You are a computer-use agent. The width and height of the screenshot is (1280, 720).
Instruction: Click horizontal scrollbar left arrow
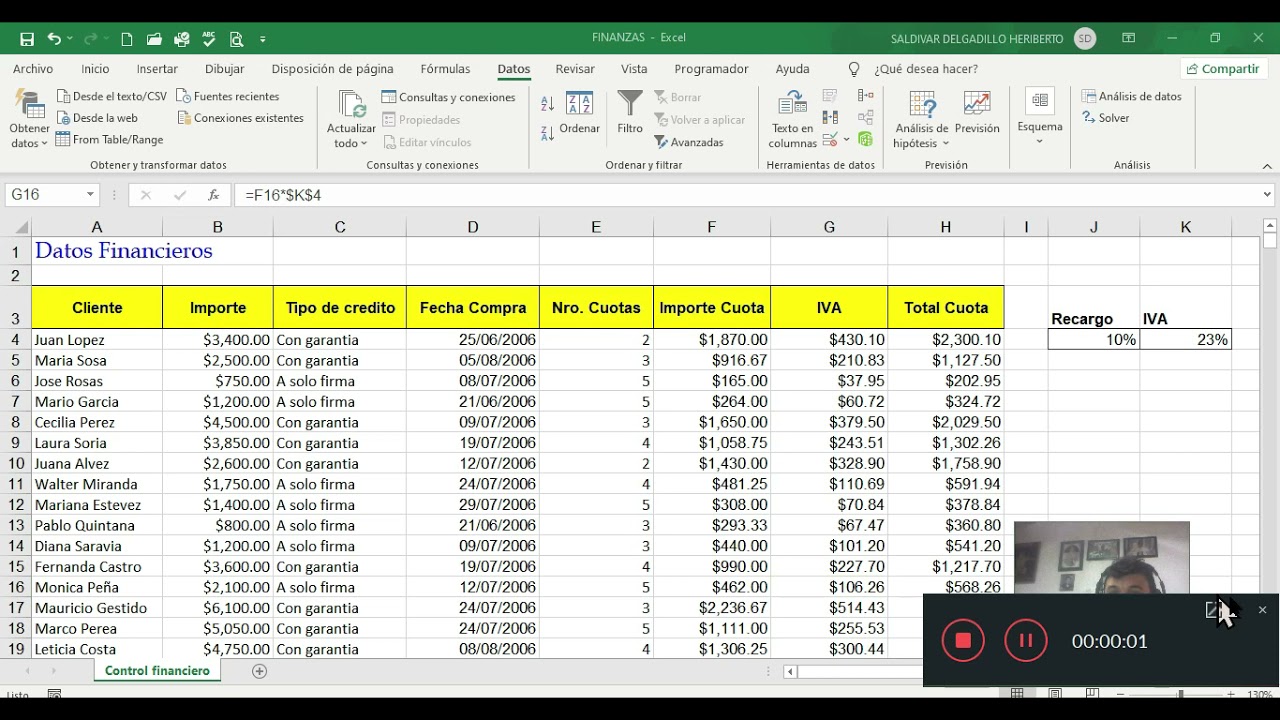coord(790,671)
